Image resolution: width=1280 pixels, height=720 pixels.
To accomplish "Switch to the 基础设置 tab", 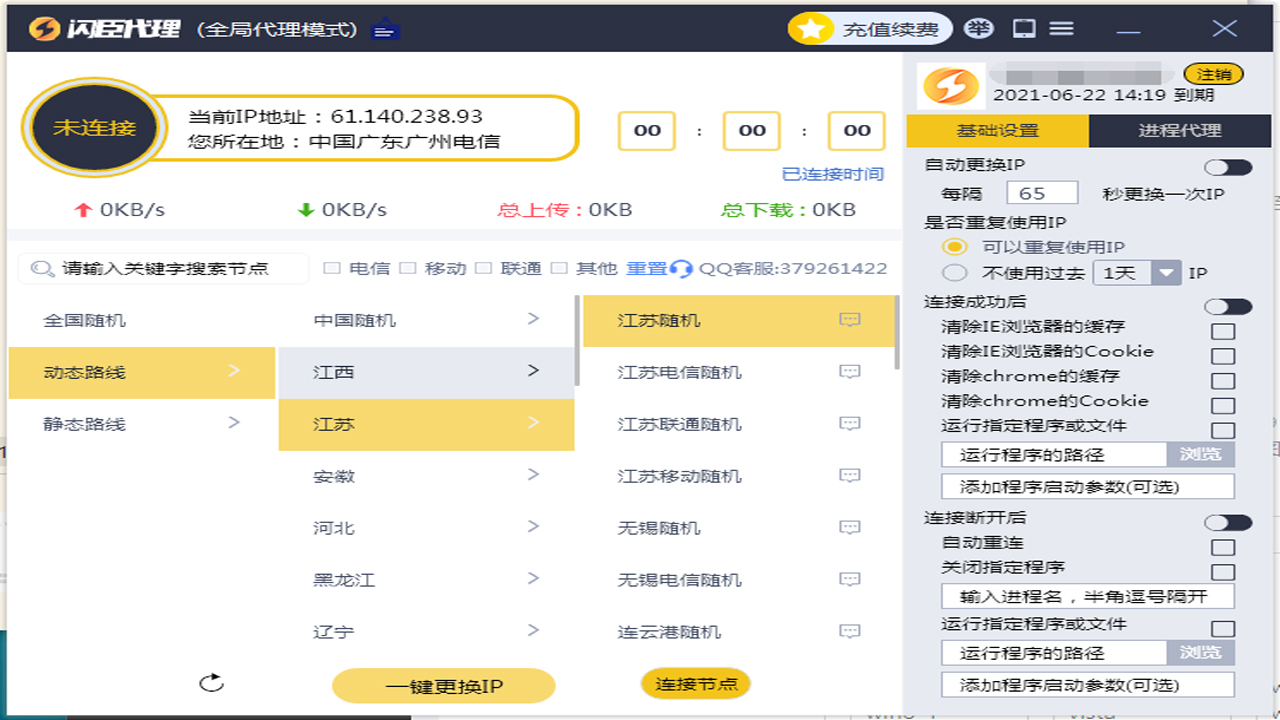I will click(997, 130).
